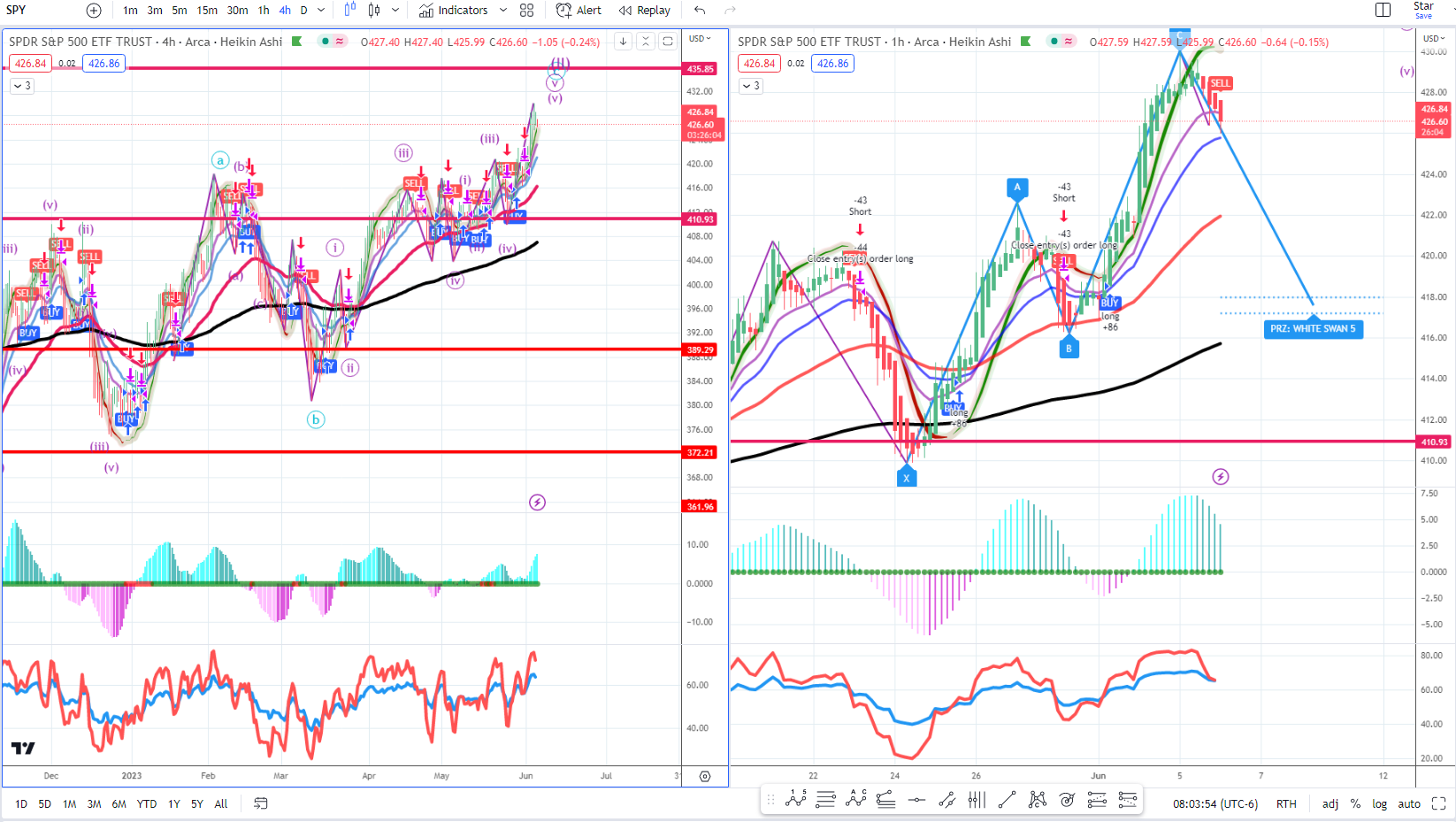Open the Indicators dialog
The image size is (1456, 822).
click(454, 11)
